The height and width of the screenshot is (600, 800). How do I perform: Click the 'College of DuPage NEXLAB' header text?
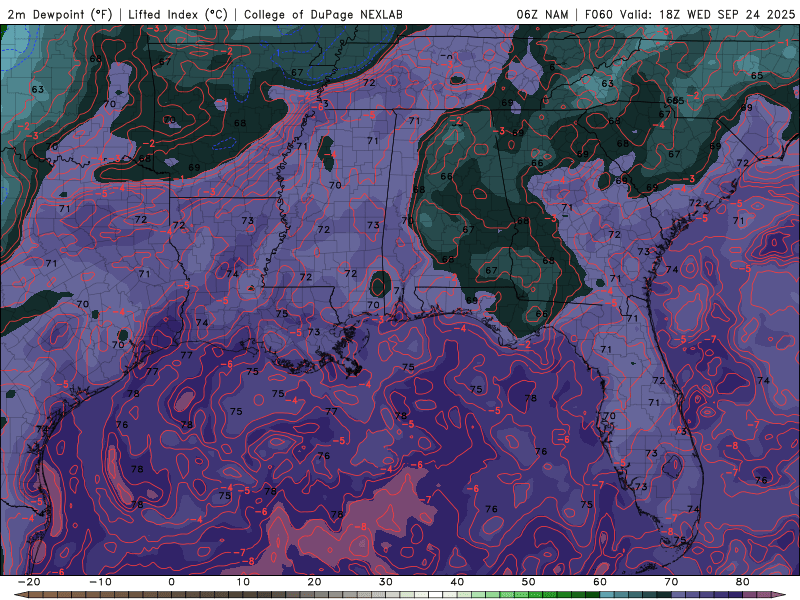(x=323, y=14)
